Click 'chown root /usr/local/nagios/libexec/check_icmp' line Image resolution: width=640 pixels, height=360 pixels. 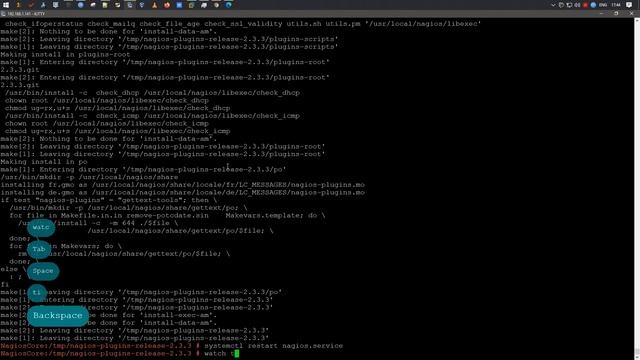click(x=107, y=123)
